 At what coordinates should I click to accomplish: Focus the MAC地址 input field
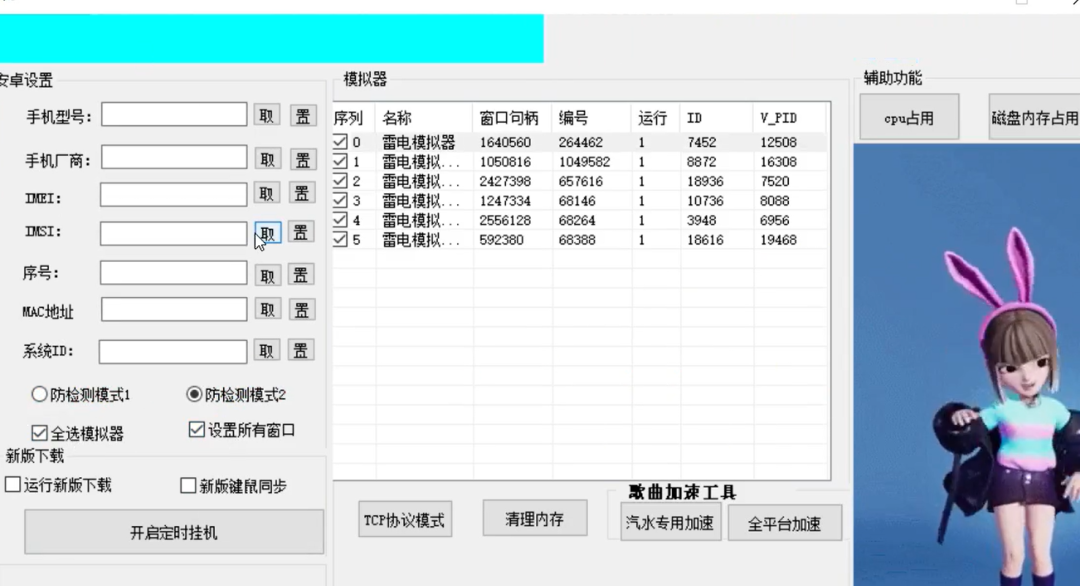(x=174, y=309)
